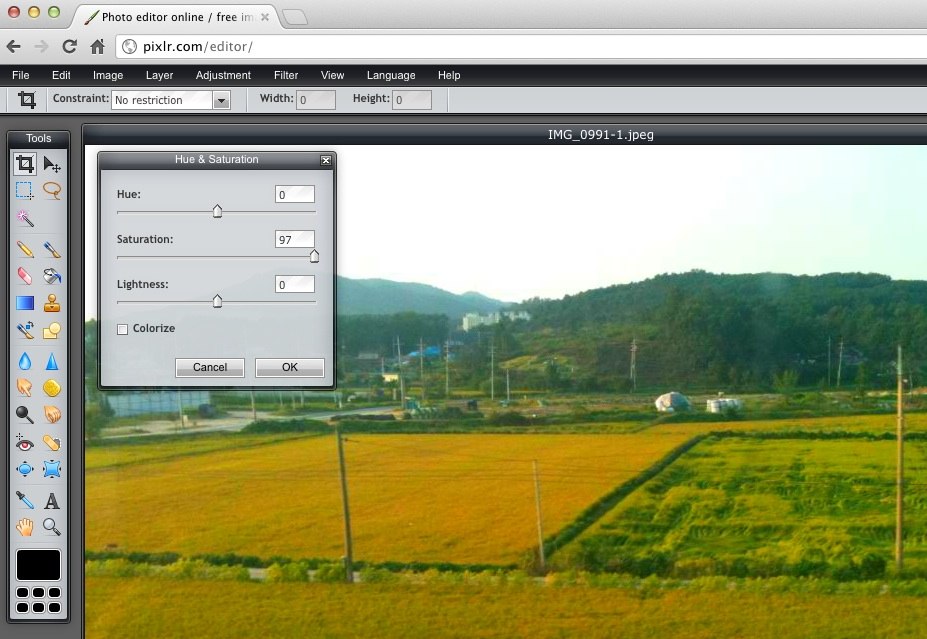Click the Hue value input field
The height and width of the screenshot is (639, 927).
point(295,195)
